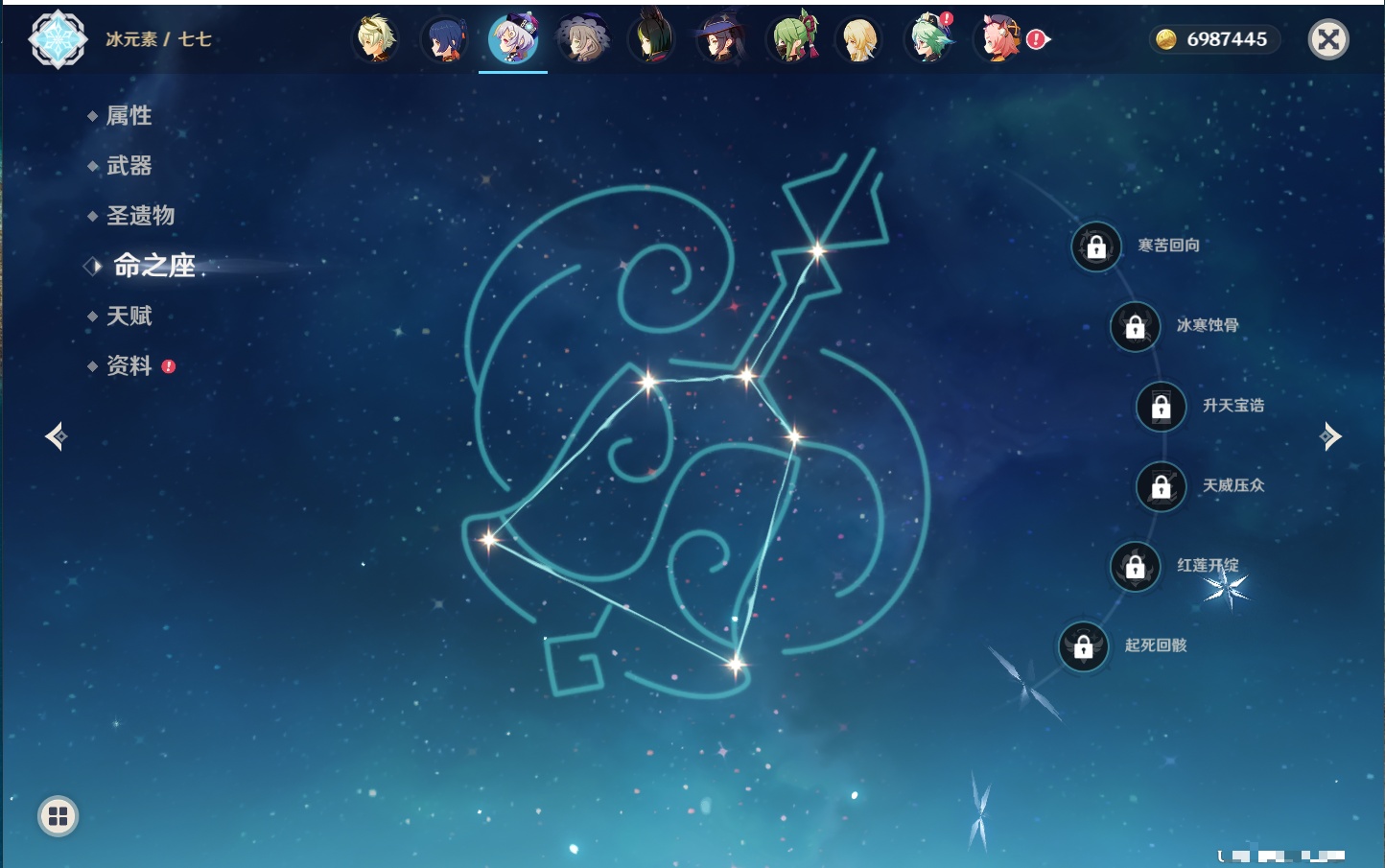The image size is (1385, 868).
Task: Click the 升天宝诰 text label
Action: click(x=1233, y=406)
